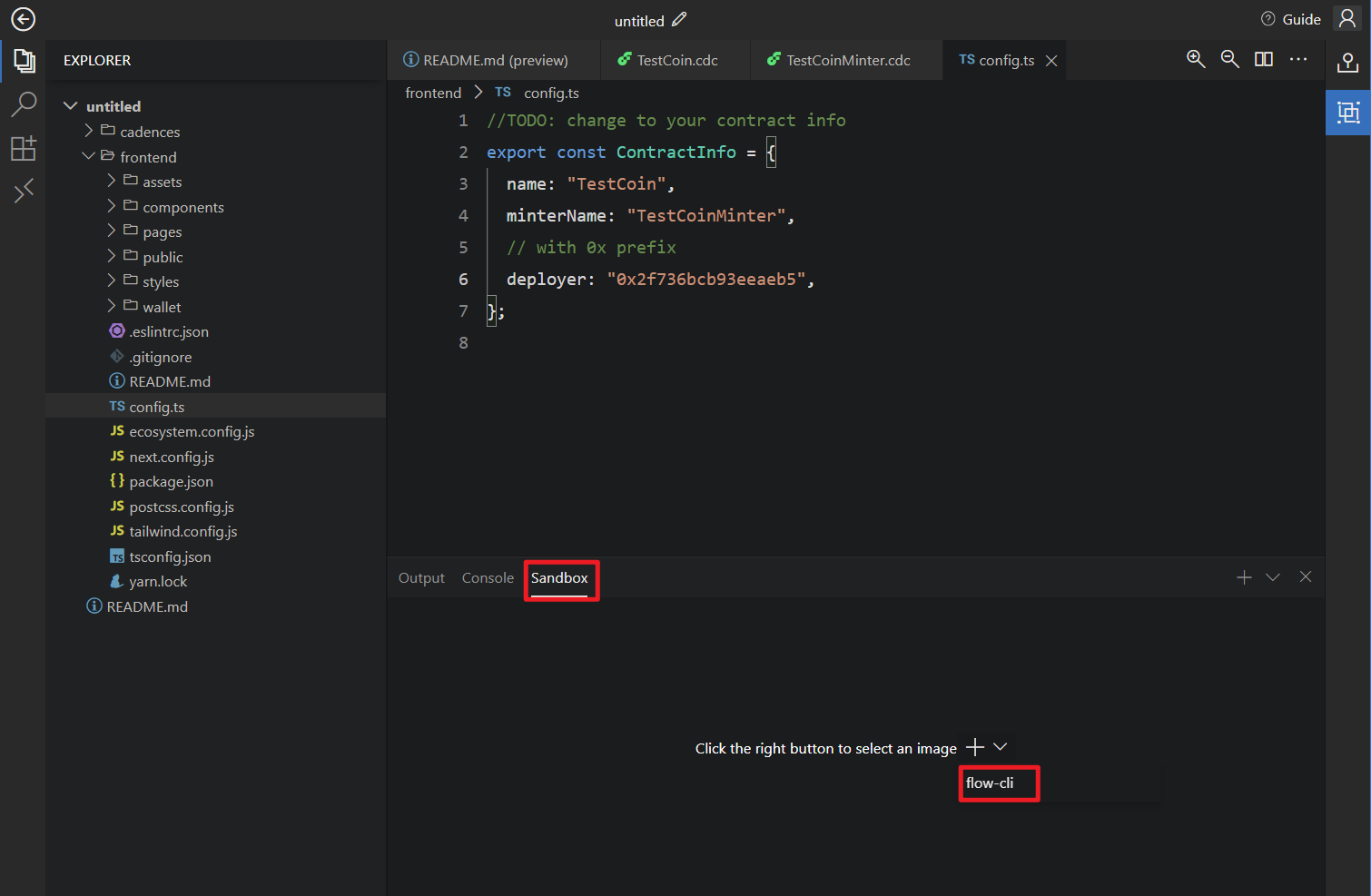This screenshot has width=1371, height=896.
Task: Rename the untitled project via pencil icon
Action: tap(679, 19)
